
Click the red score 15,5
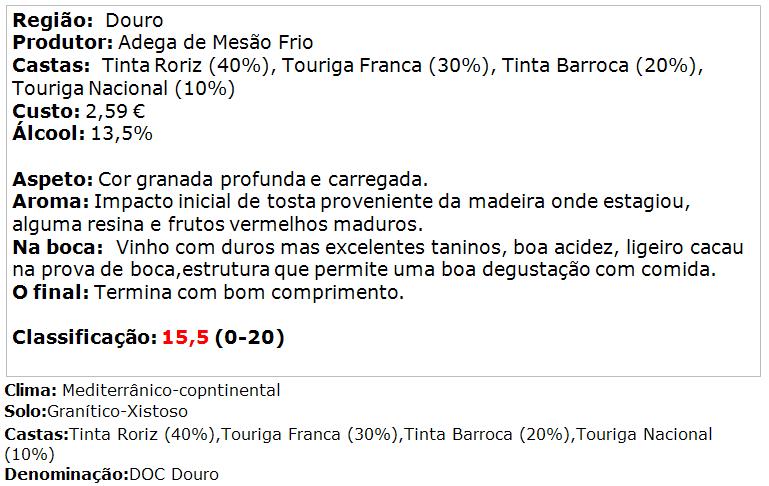[x=185, y=337]
